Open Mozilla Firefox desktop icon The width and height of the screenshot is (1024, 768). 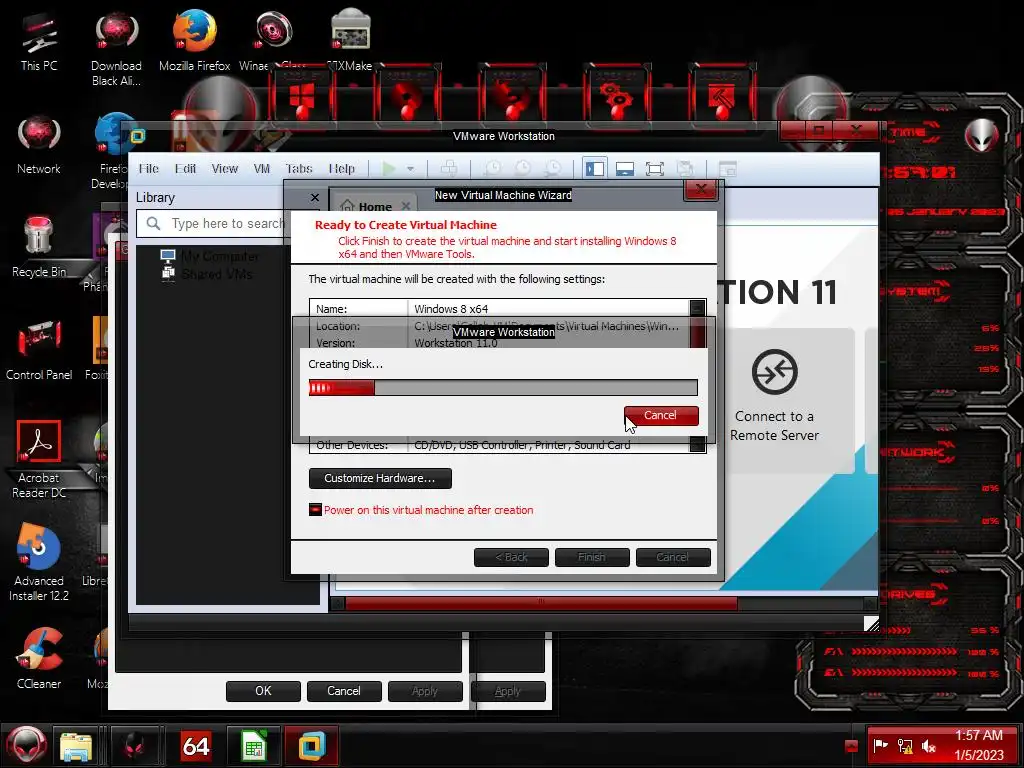[195, 40]
